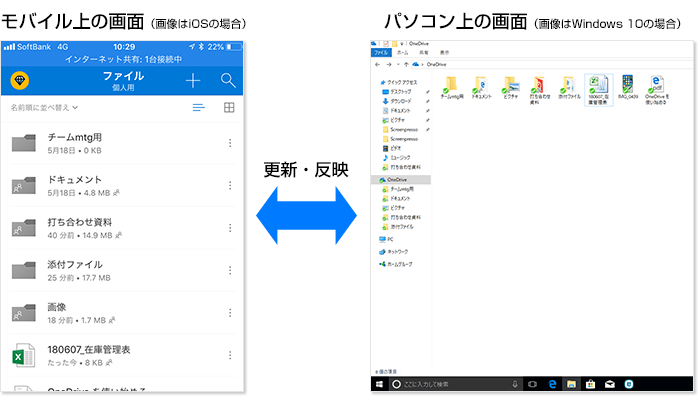Select PC in navigation pane
This screenshot has width=700, height=400.
pyautogui.click(x=387, y=239)
